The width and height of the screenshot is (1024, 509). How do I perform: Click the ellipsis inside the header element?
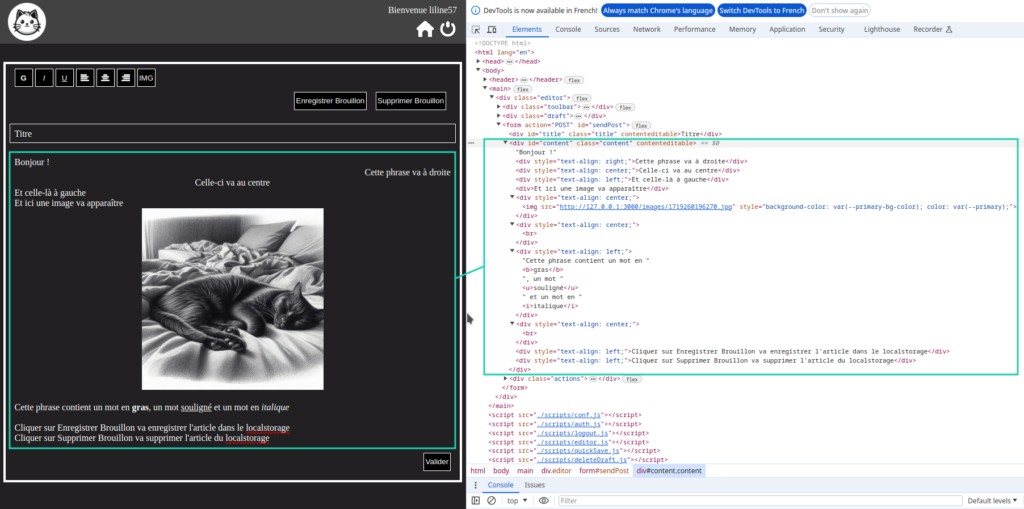point(523,80)
